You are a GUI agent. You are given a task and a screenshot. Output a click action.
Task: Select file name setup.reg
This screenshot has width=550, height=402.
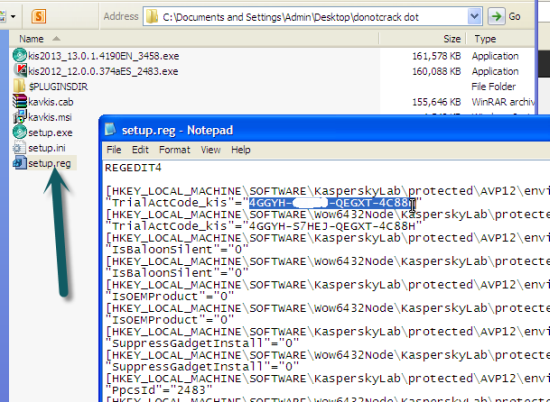point(49,163)
